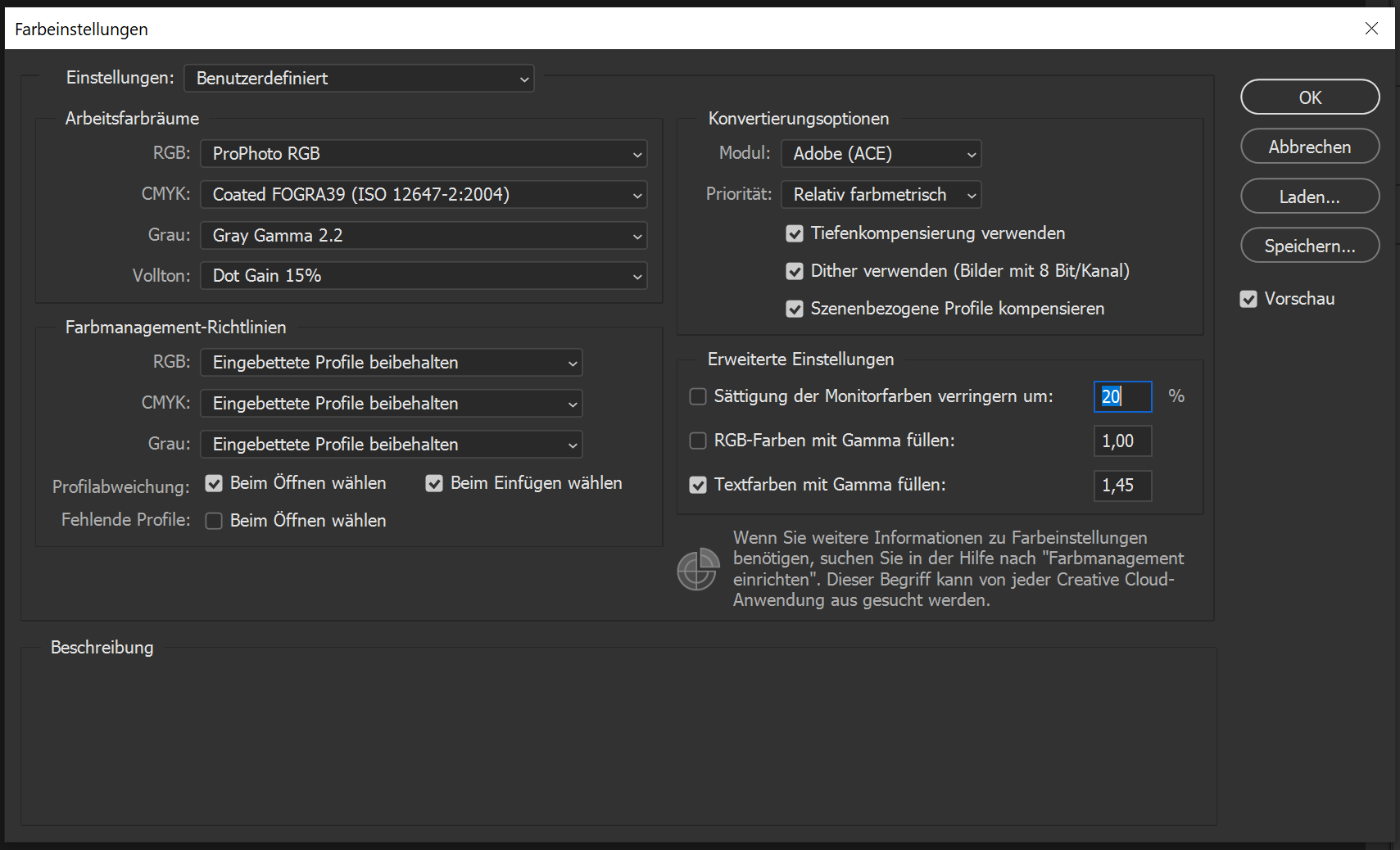The width and height of the screenshot is (1400, 850).
Task: Open the ProPhoto RGB working space dropdown
Action: [x=424, y=154]
